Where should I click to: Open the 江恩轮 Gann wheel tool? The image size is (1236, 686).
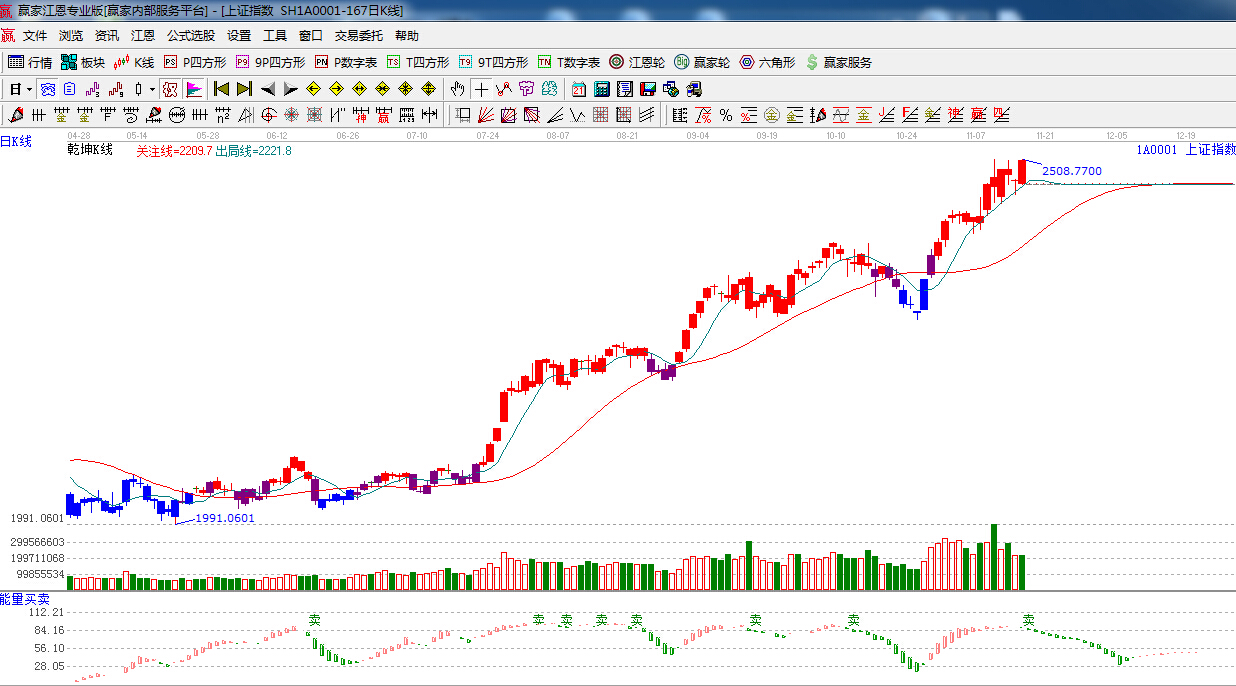point(637,62)
